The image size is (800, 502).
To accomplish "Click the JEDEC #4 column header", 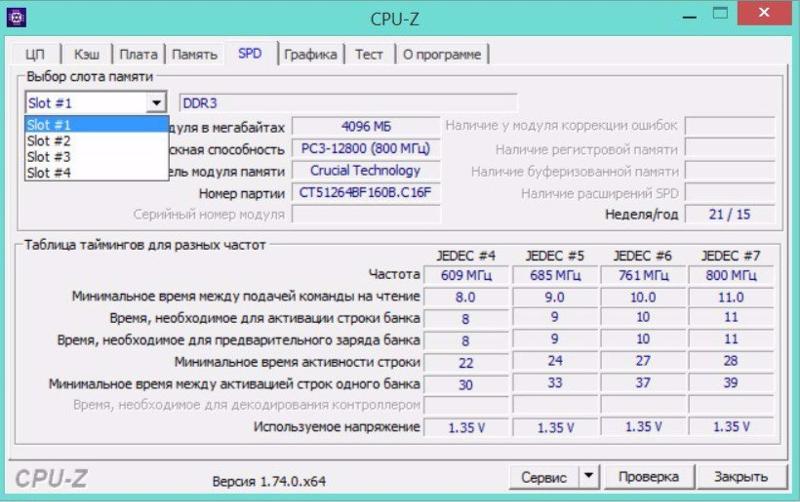I will [x=466, y=256].
